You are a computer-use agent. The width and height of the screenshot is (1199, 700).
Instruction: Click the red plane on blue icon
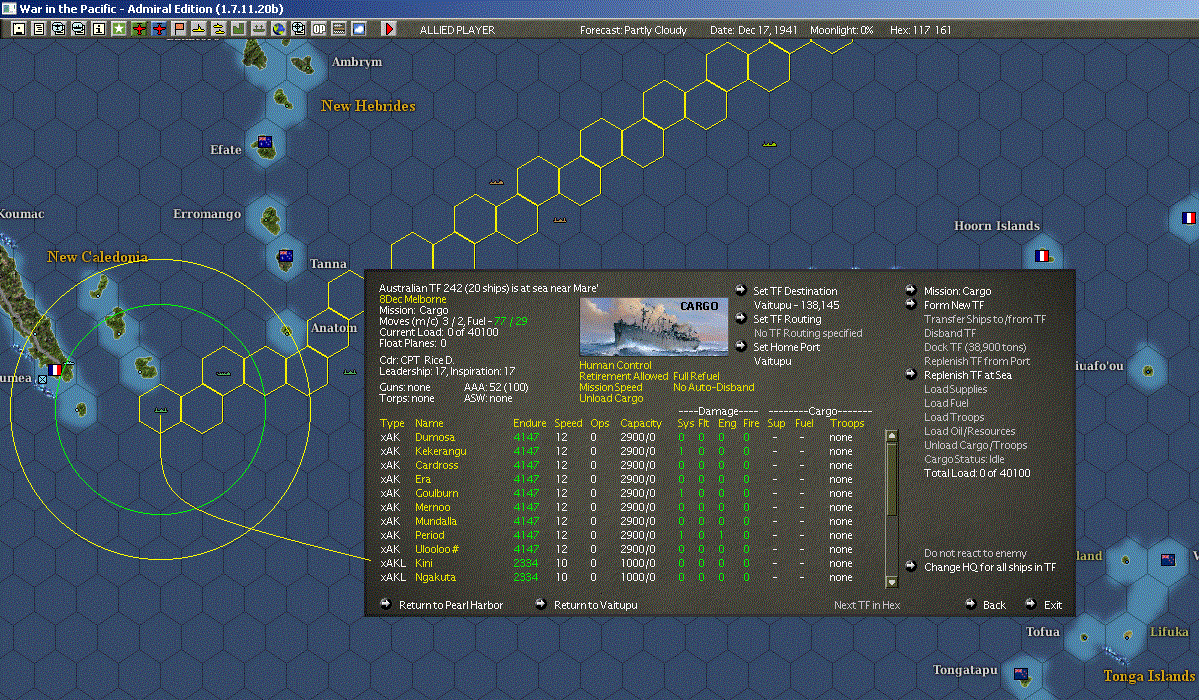(159, 29)
